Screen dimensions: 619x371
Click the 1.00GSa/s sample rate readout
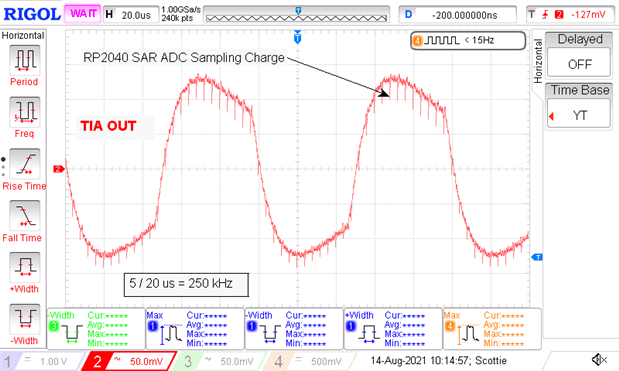181,9
